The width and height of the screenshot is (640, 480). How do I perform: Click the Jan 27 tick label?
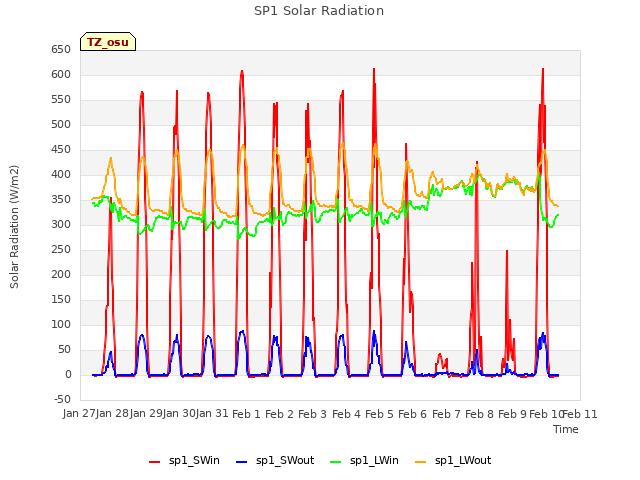(x=79, y=414)
